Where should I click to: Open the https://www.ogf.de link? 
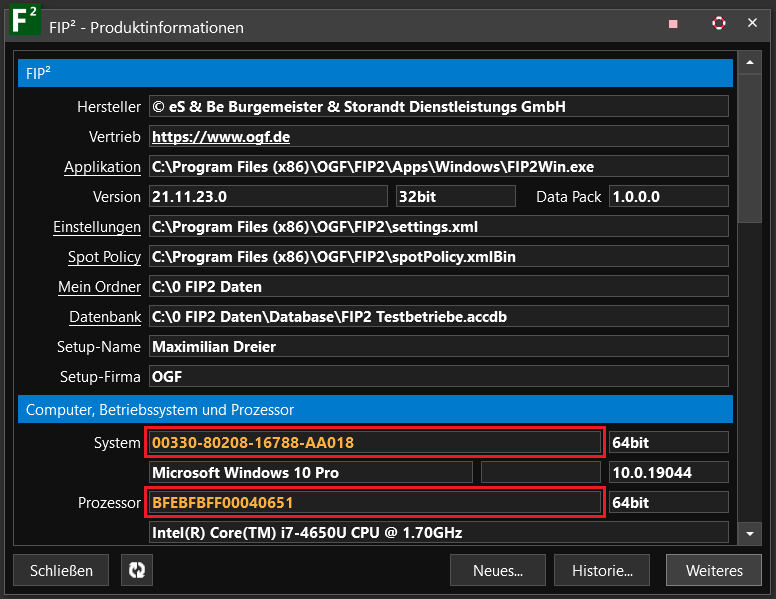pyautogui.click(x=220, y=137)
